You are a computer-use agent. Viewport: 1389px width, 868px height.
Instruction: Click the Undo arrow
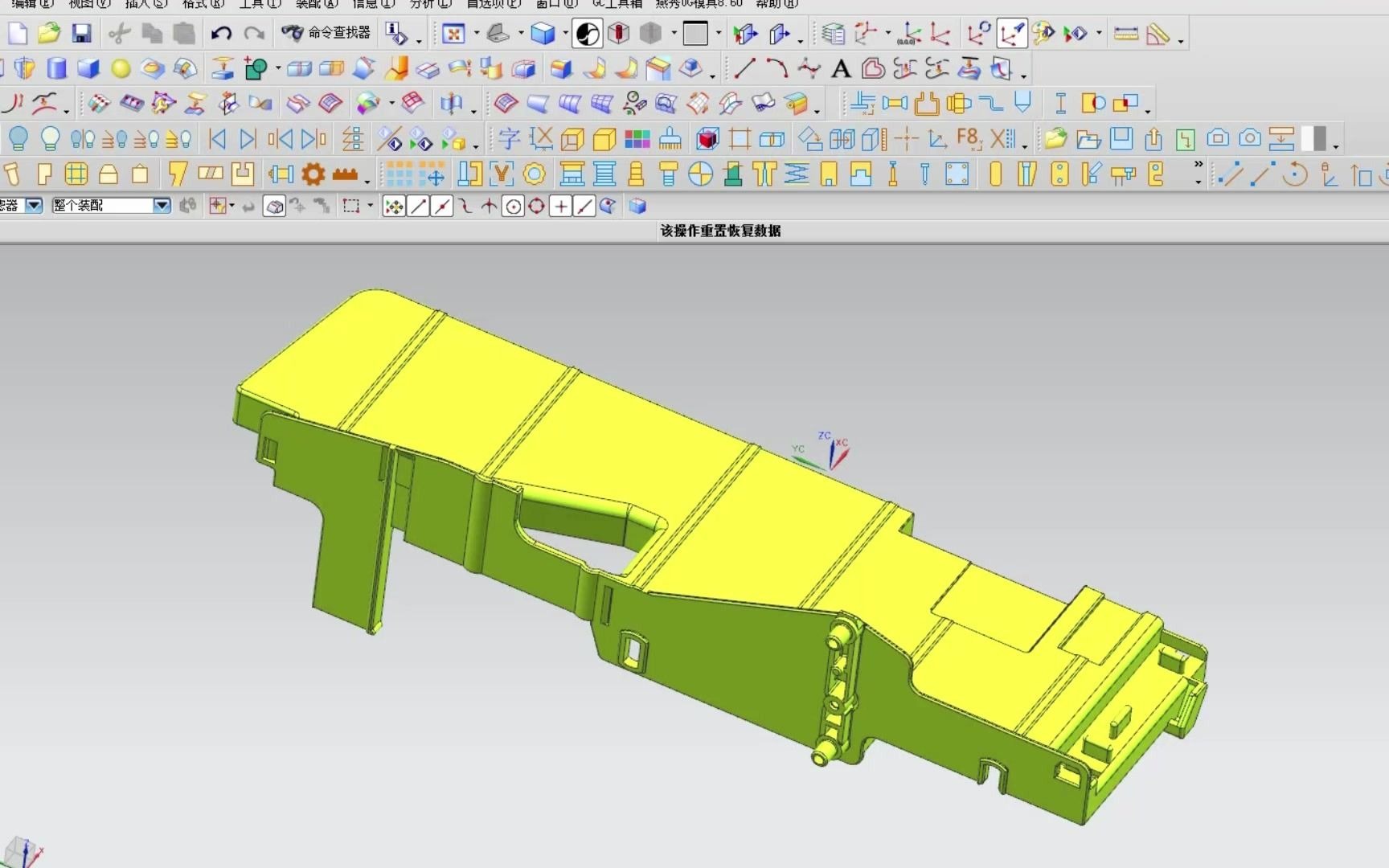221,33
